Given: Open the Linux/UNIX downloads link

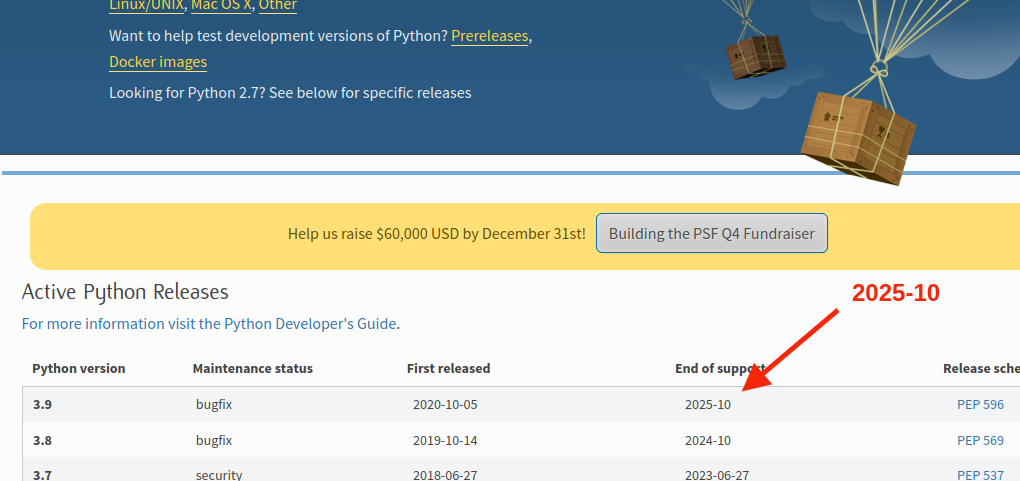Looking at the screenshot, I should [146, 5].
